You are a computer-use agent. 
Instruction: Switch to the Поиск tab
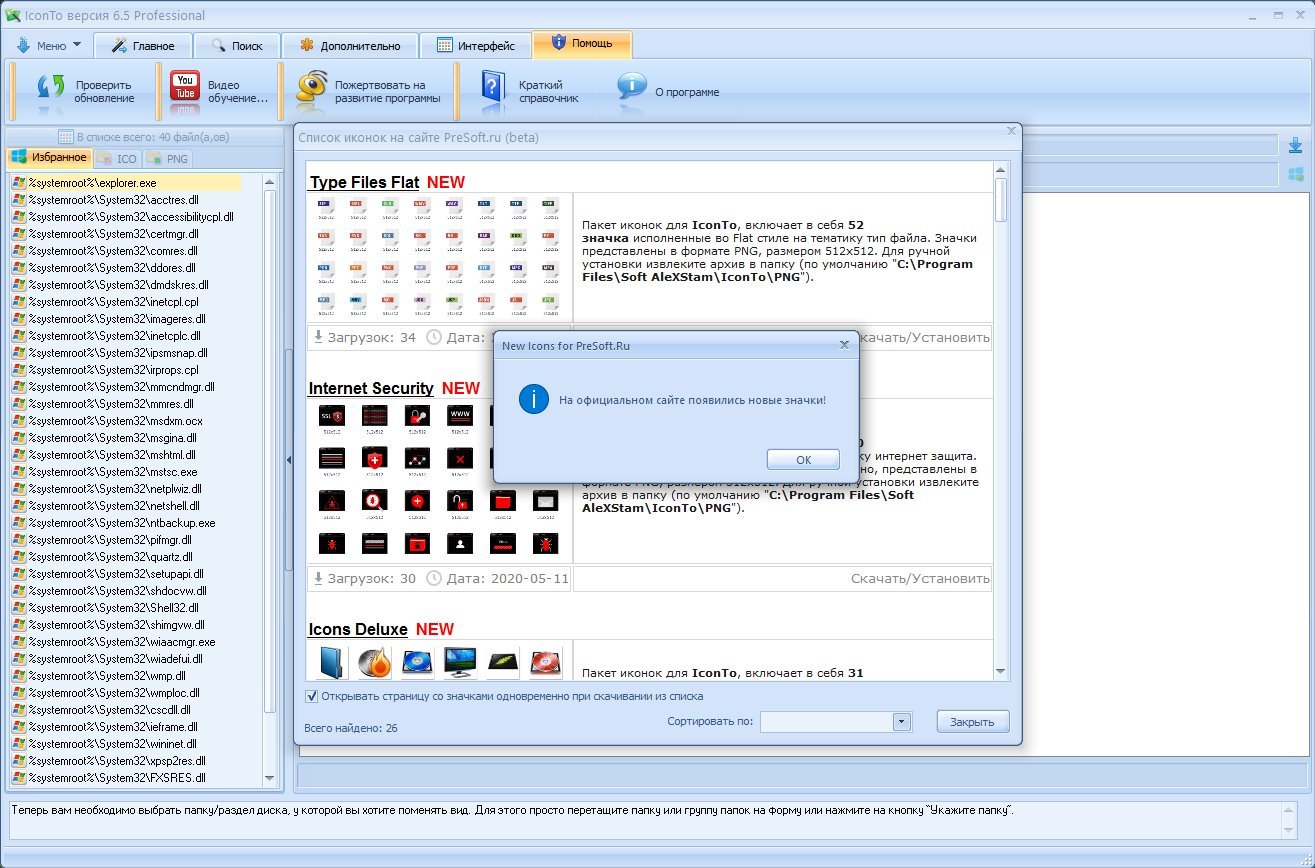236,45
